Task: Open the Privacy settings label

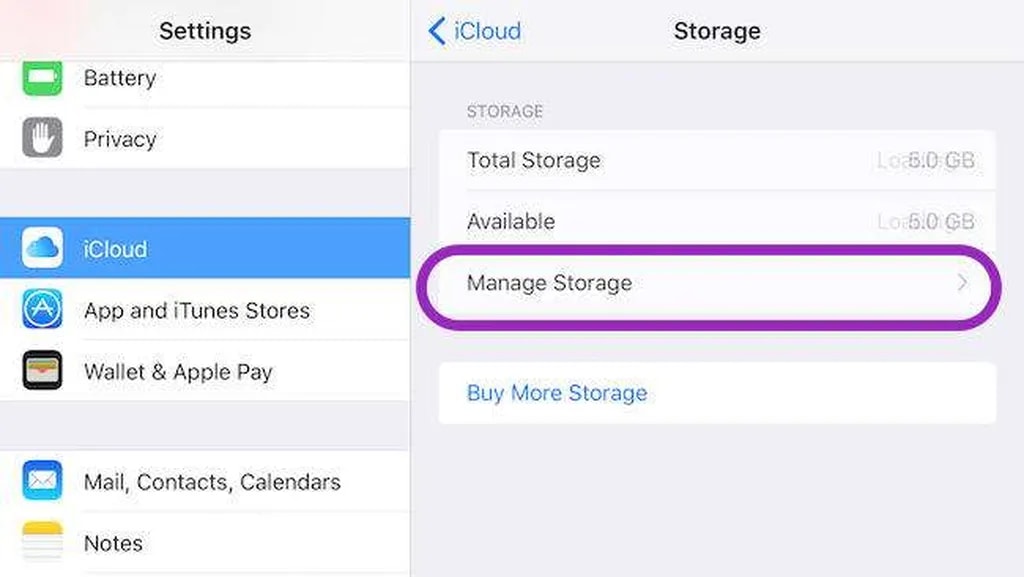Action: click(x=120, y=139)
